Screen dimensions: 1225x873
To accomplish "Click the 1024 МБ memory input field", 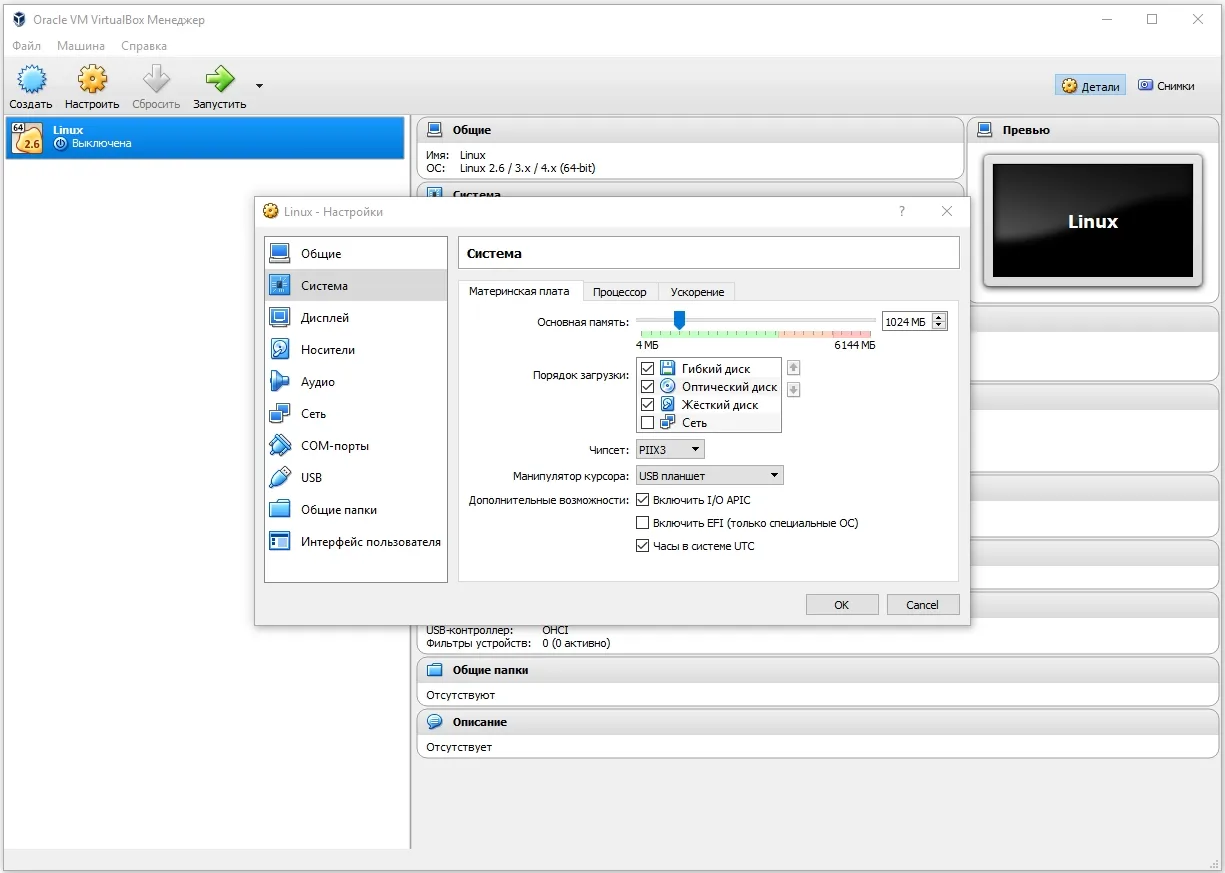I will coord(907,321).
